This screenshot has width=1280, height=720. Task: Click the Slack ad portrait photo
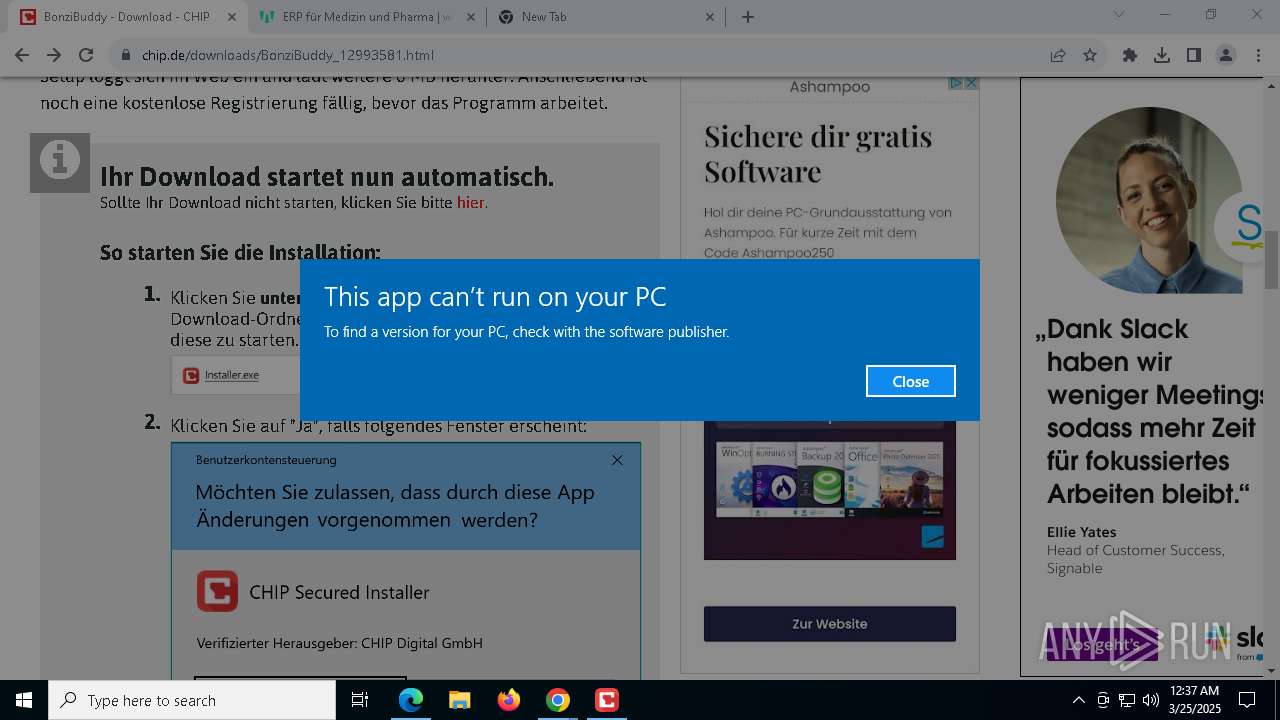tap(1148, 200)
